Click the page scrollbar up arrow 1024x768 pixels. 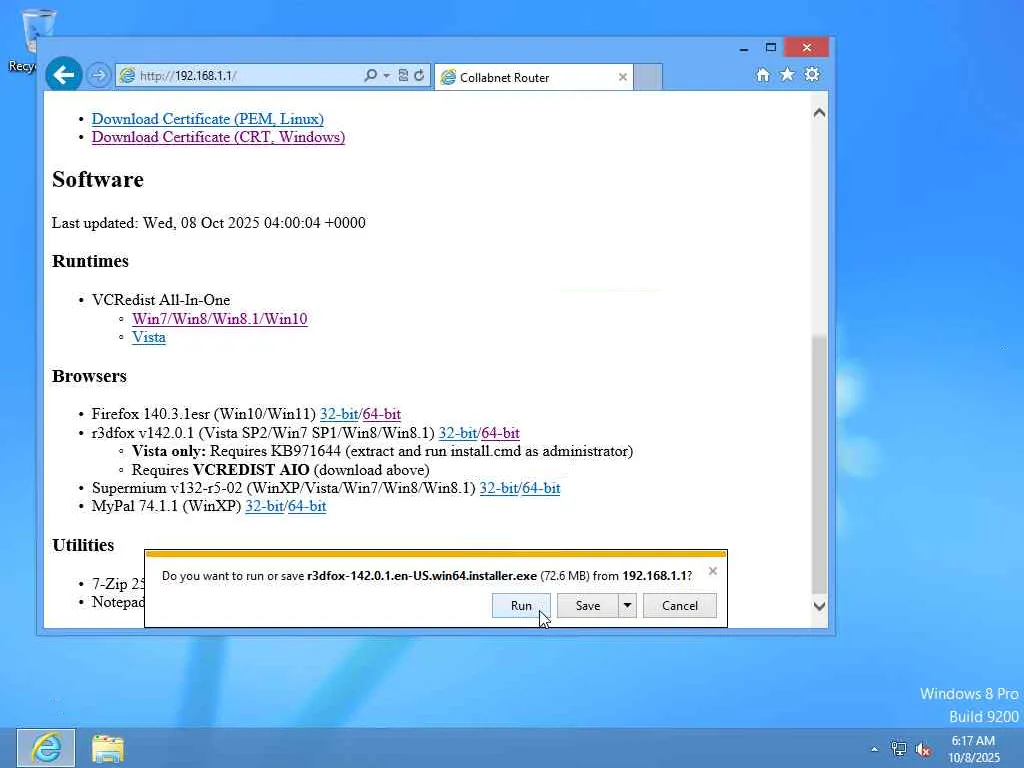point(819,113)
